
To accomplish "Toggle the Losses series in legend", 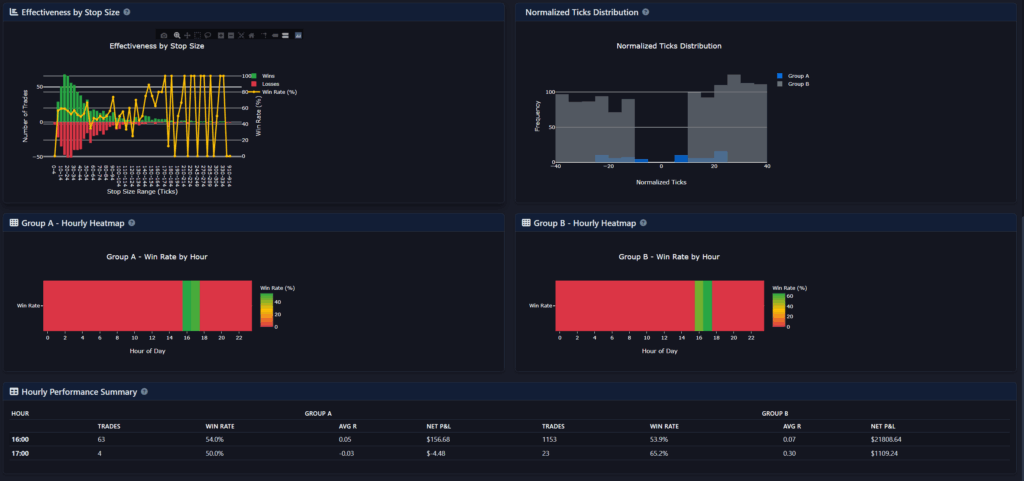I will pyautogui.click(x=270, y=84).
